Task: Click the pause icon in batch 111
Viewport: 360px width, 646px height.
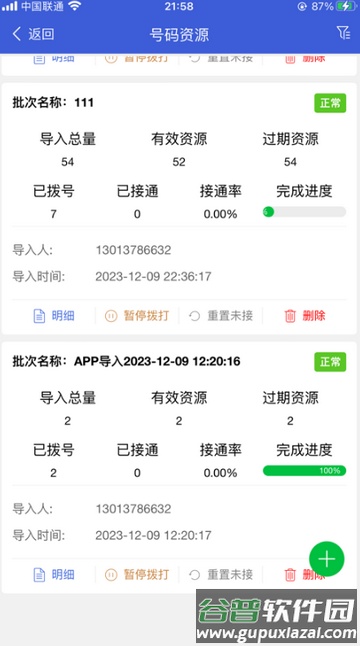Action: click(x=111, y=316)
